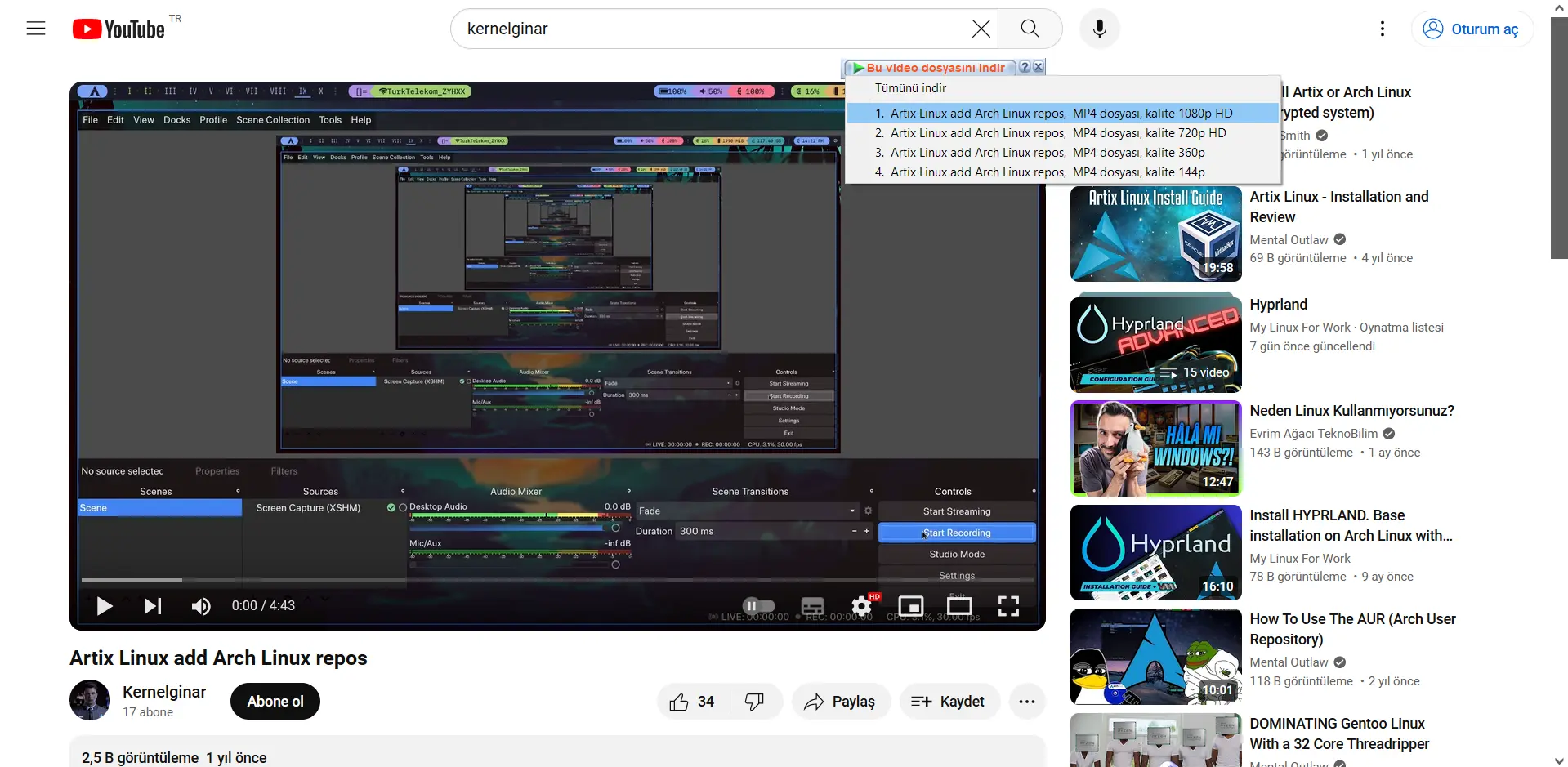Image resolution: width=1568 pixels, height=767 pixels.
Task: Open the YouTube hamburger guide menu
Action: pyautogui.click(x=36, y=29)
